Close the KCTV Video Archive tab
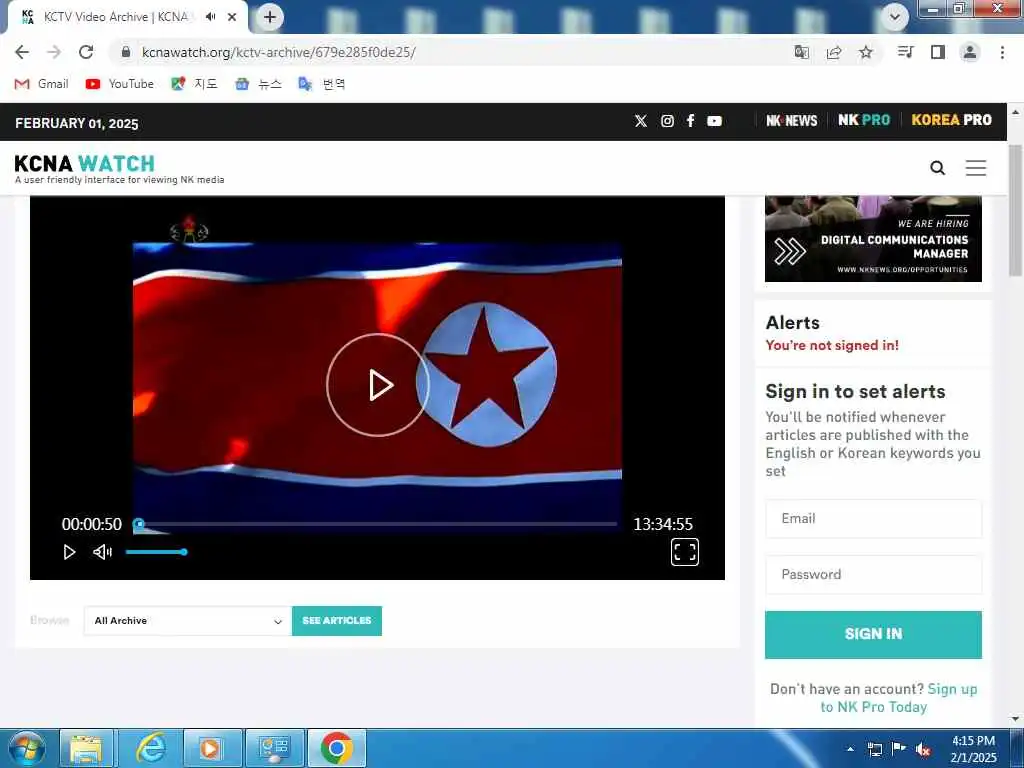This screenshot has height=768, width=1024. (x=232, y=17)
